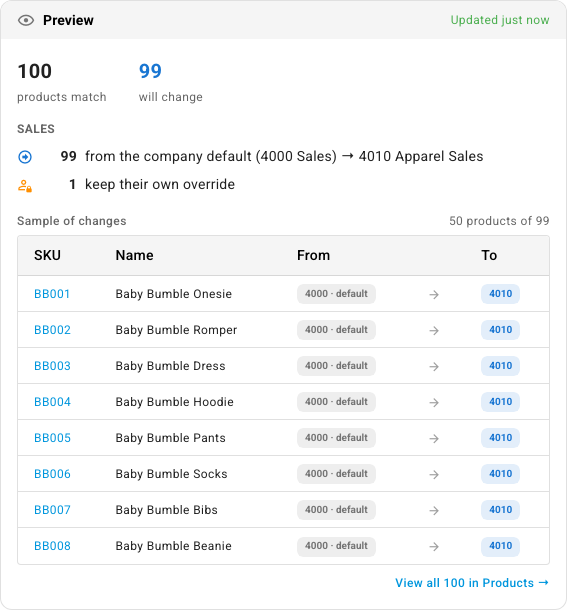
Task: Click 4000 · default badge in BB007 row
Action: [x=336, y=510]
